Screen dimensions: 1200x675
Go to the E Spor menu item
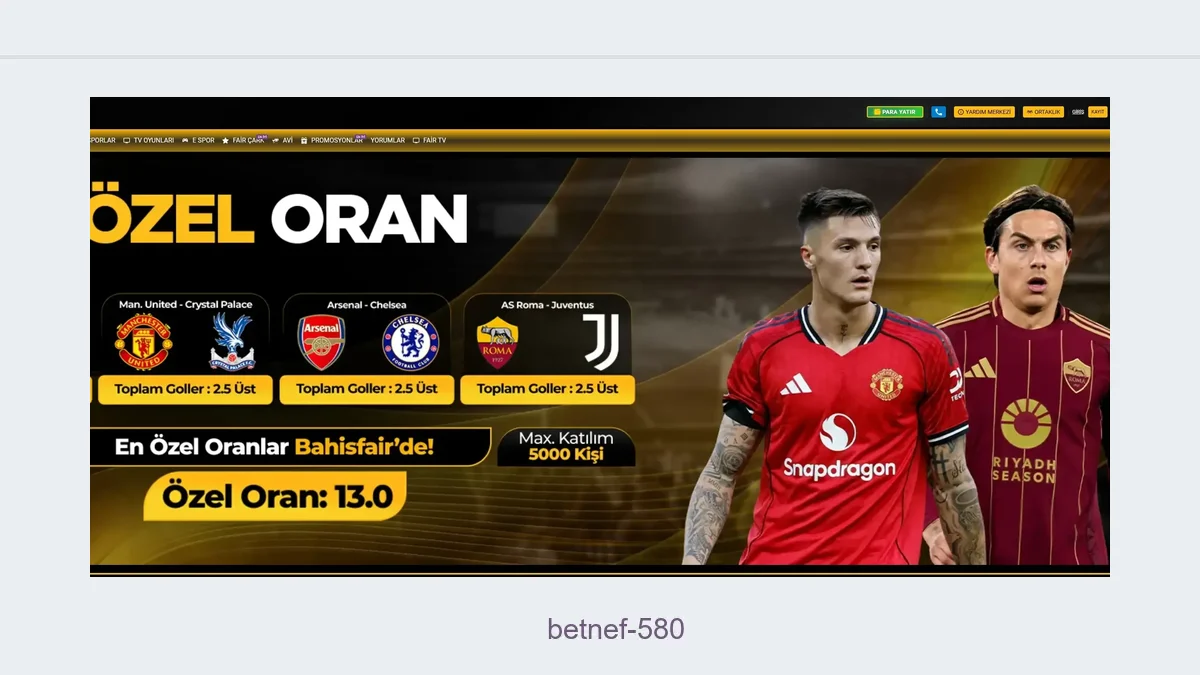198,141
